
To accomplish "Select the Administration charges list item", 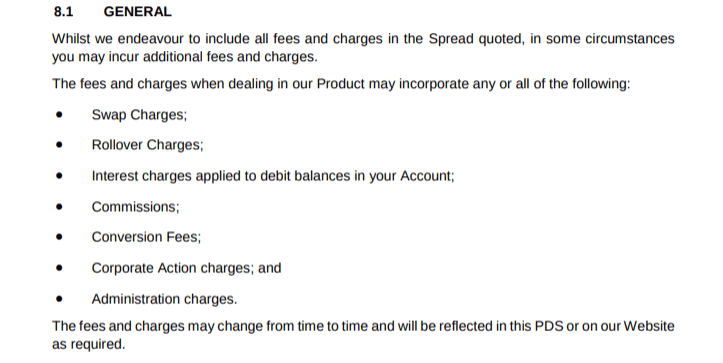I will (164, 299).
